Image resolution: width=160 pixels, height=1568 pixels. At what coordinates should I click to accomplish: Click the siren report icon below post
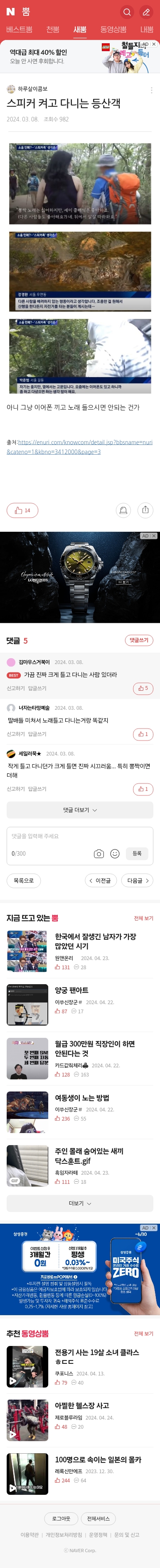click(x=123, y=510)
